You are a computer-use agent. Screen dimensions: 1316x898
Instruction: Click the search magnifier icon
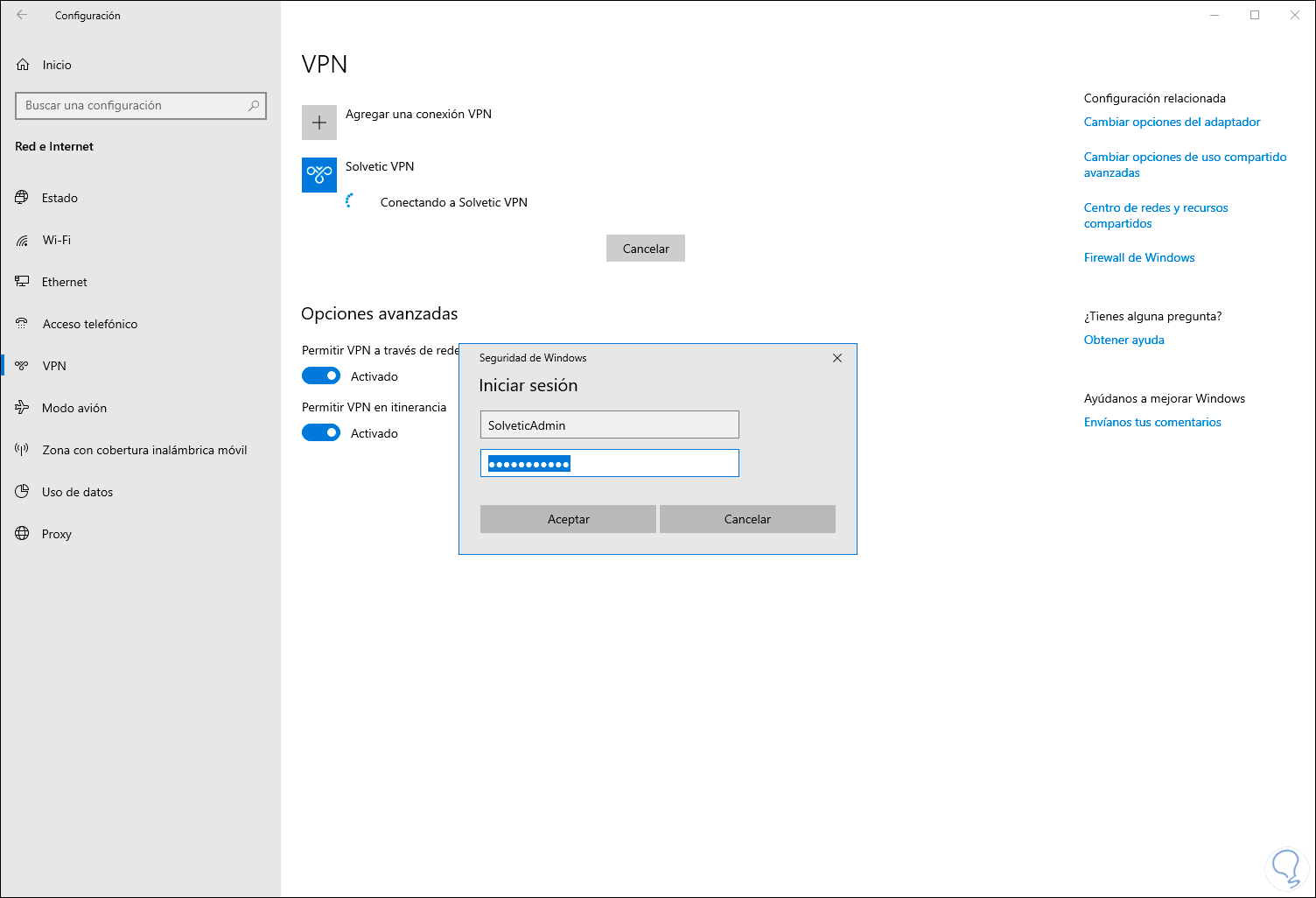tap(254, 106)
